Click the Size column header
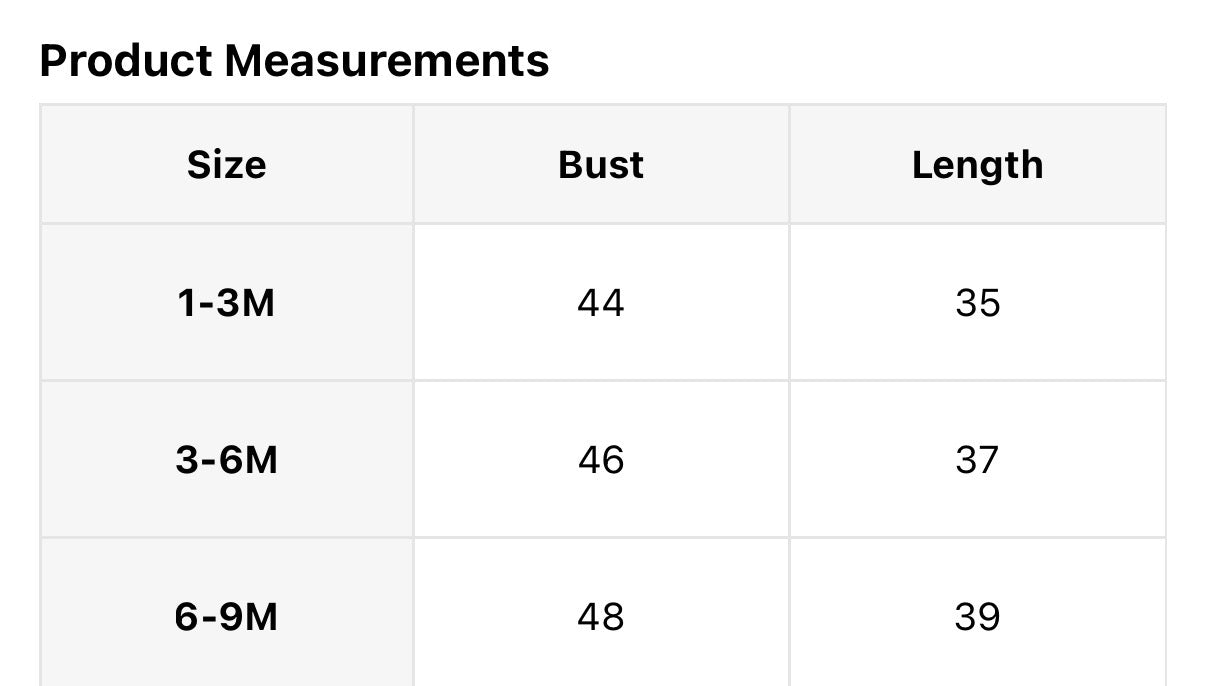 click(x=227, y=165)
